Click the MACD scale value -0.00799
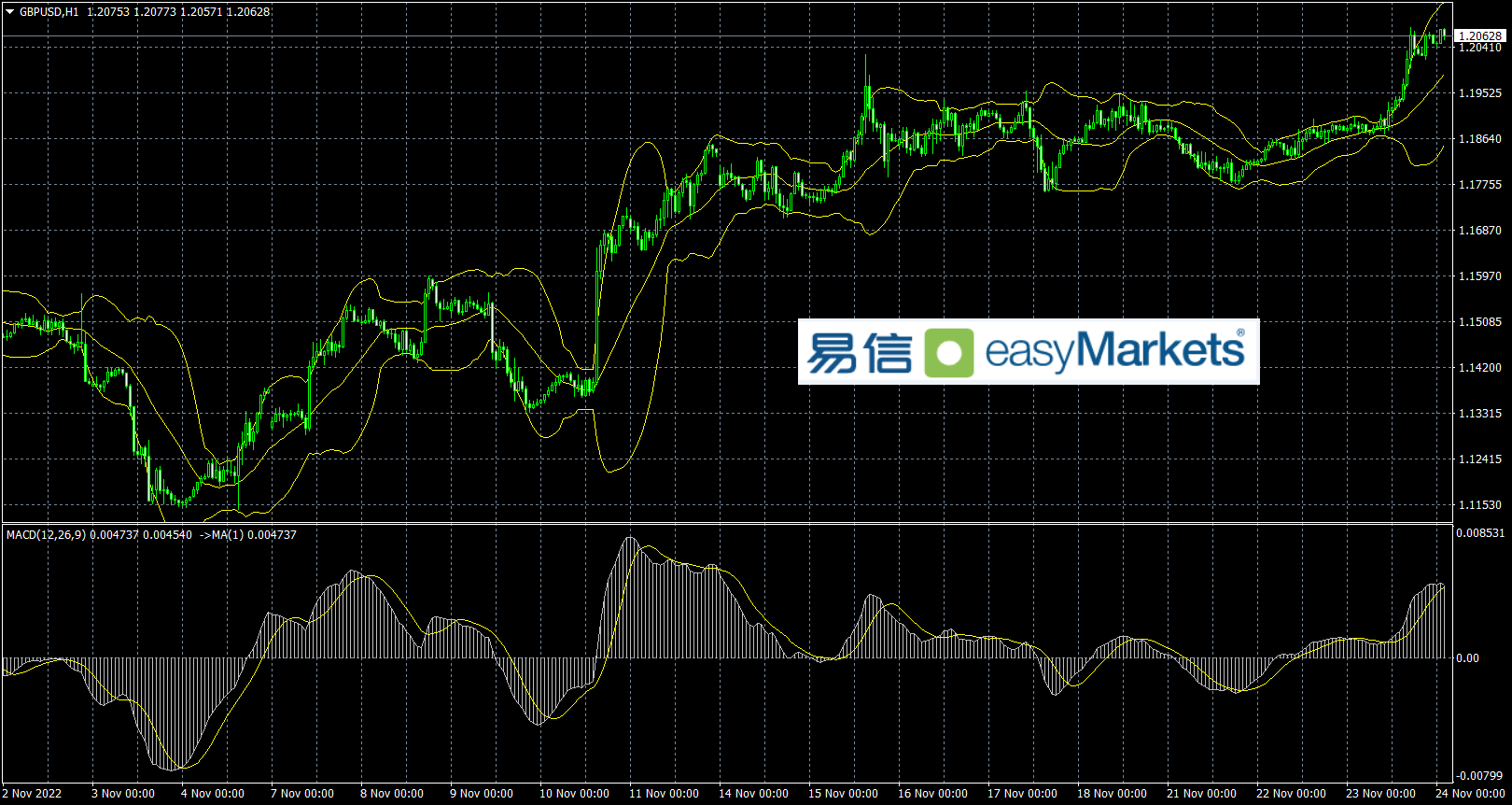The width and height of the screenshot is (1512, 805). click(1481, 776)
